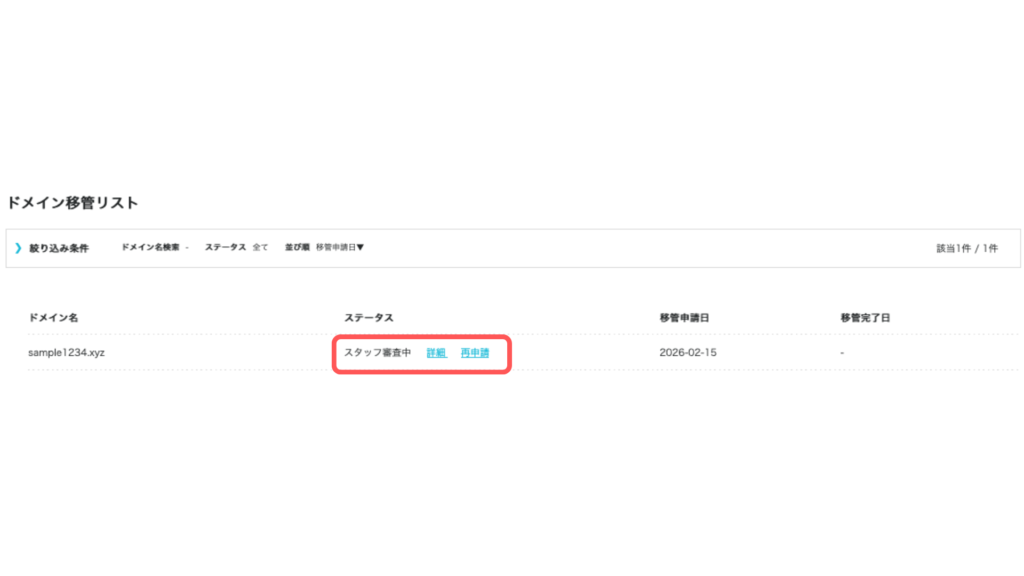Click the 2026-02-15 transfer request date
The height and width of the screenshot is (576, 1024).
click(688, 353)
